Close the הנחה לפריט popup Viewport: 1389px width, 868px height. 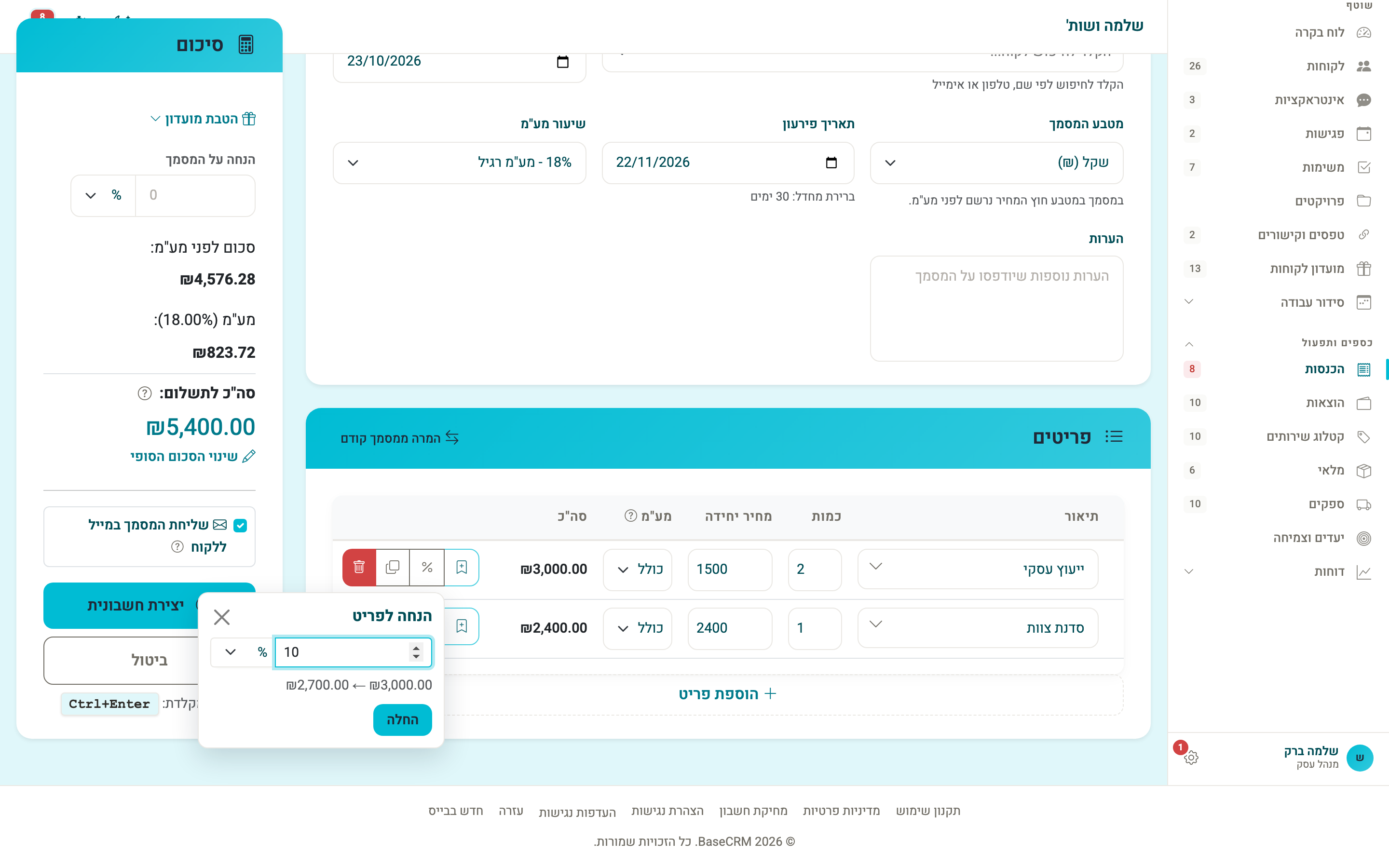[221, 617]
